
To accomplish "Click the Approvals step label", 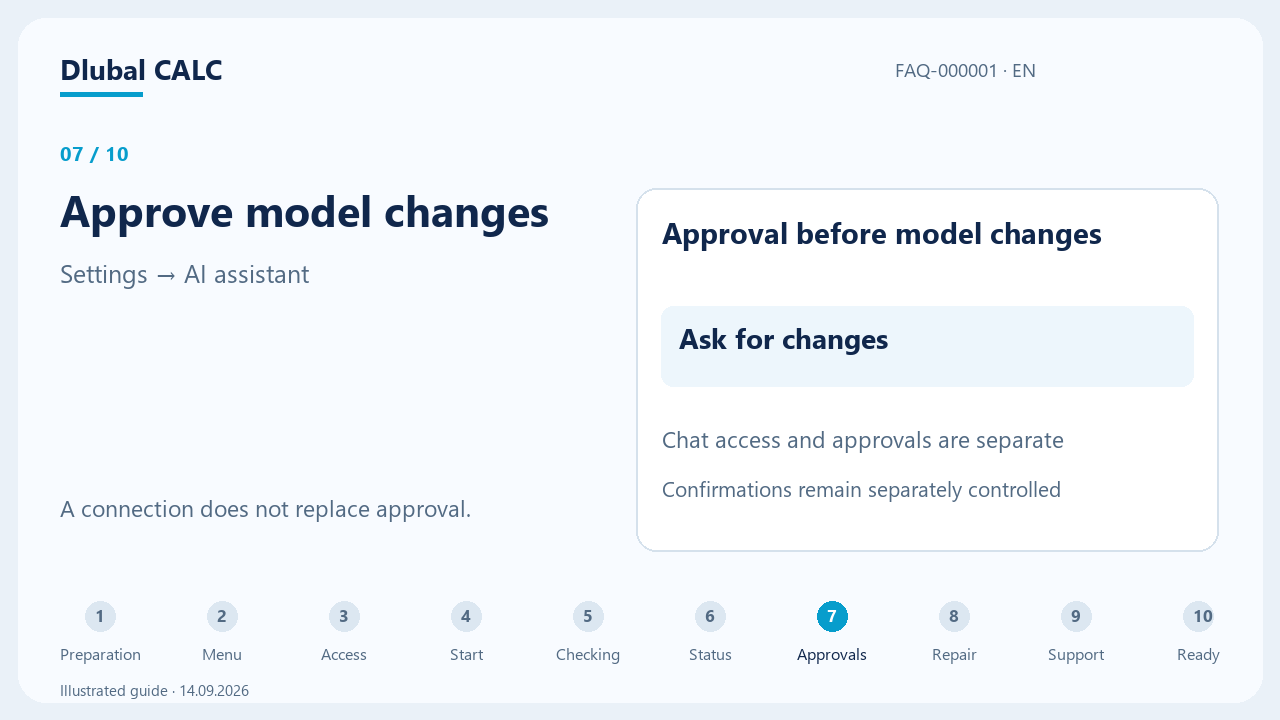I will pyautogui.click(x=832, y=655).
